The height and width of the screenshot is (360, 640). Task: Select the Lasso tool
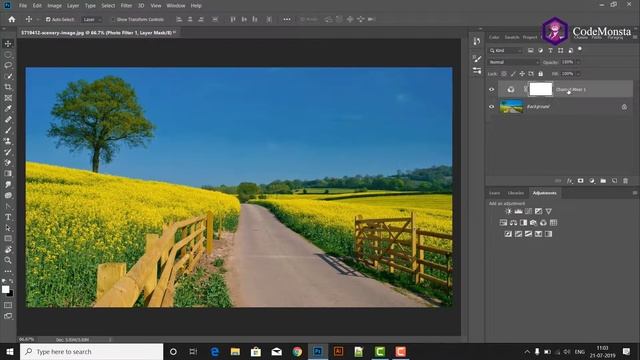click(8, 65)
